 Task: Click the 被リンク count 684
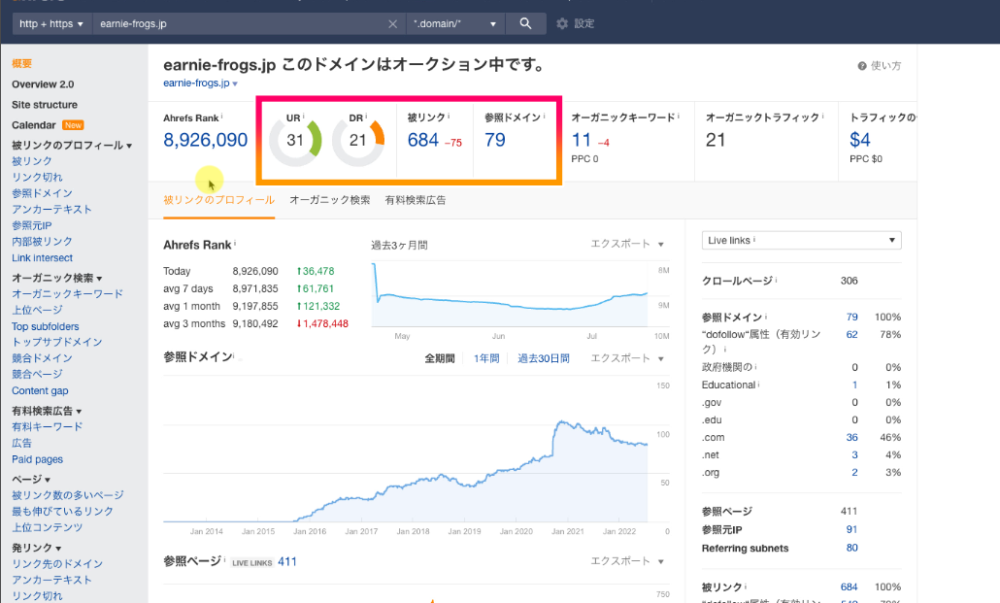[423, 140]
